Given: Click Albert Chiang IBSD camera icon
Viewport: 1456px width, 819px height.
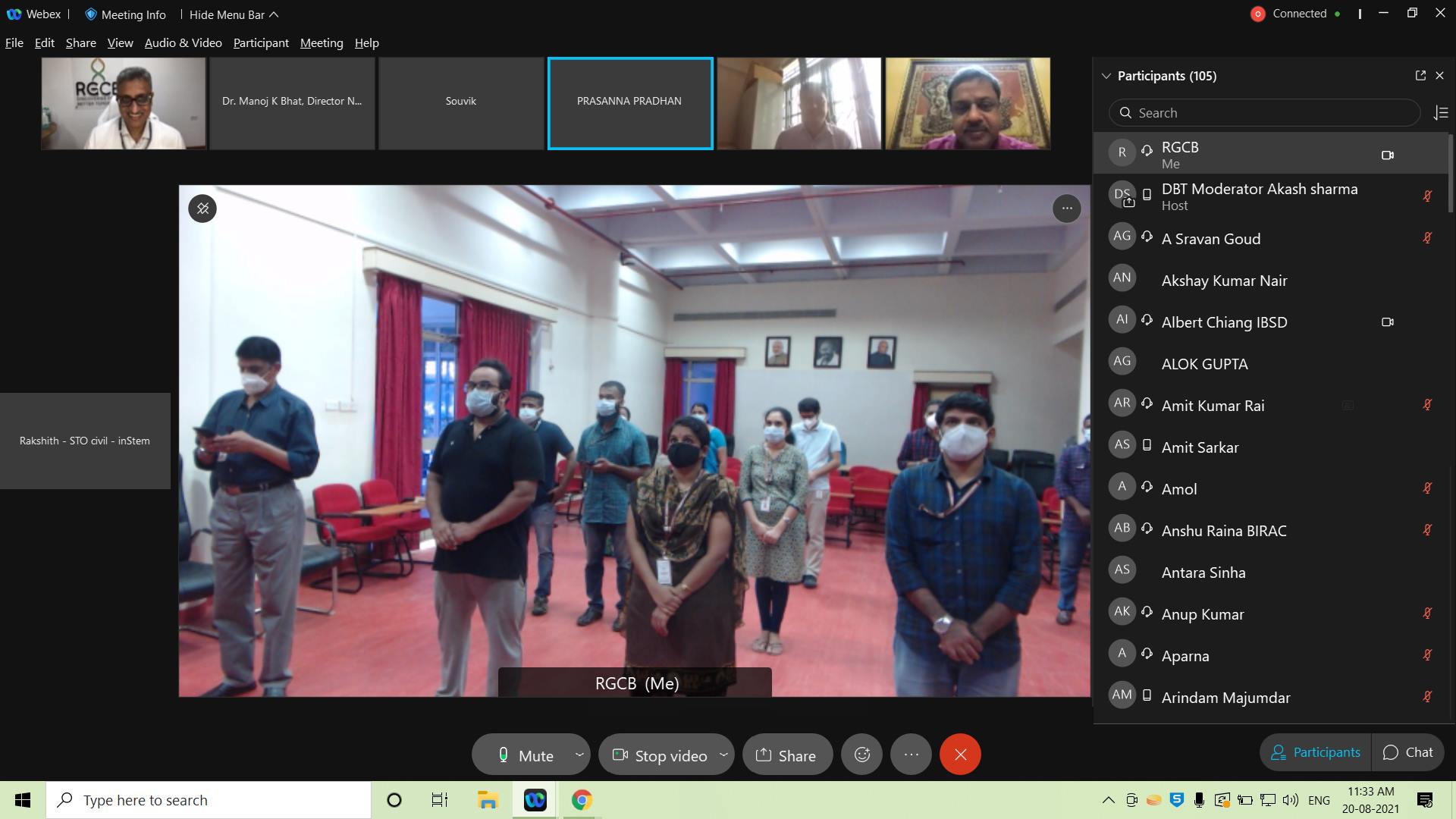Looking at the screenshot, I should (x=1388, y=322).
